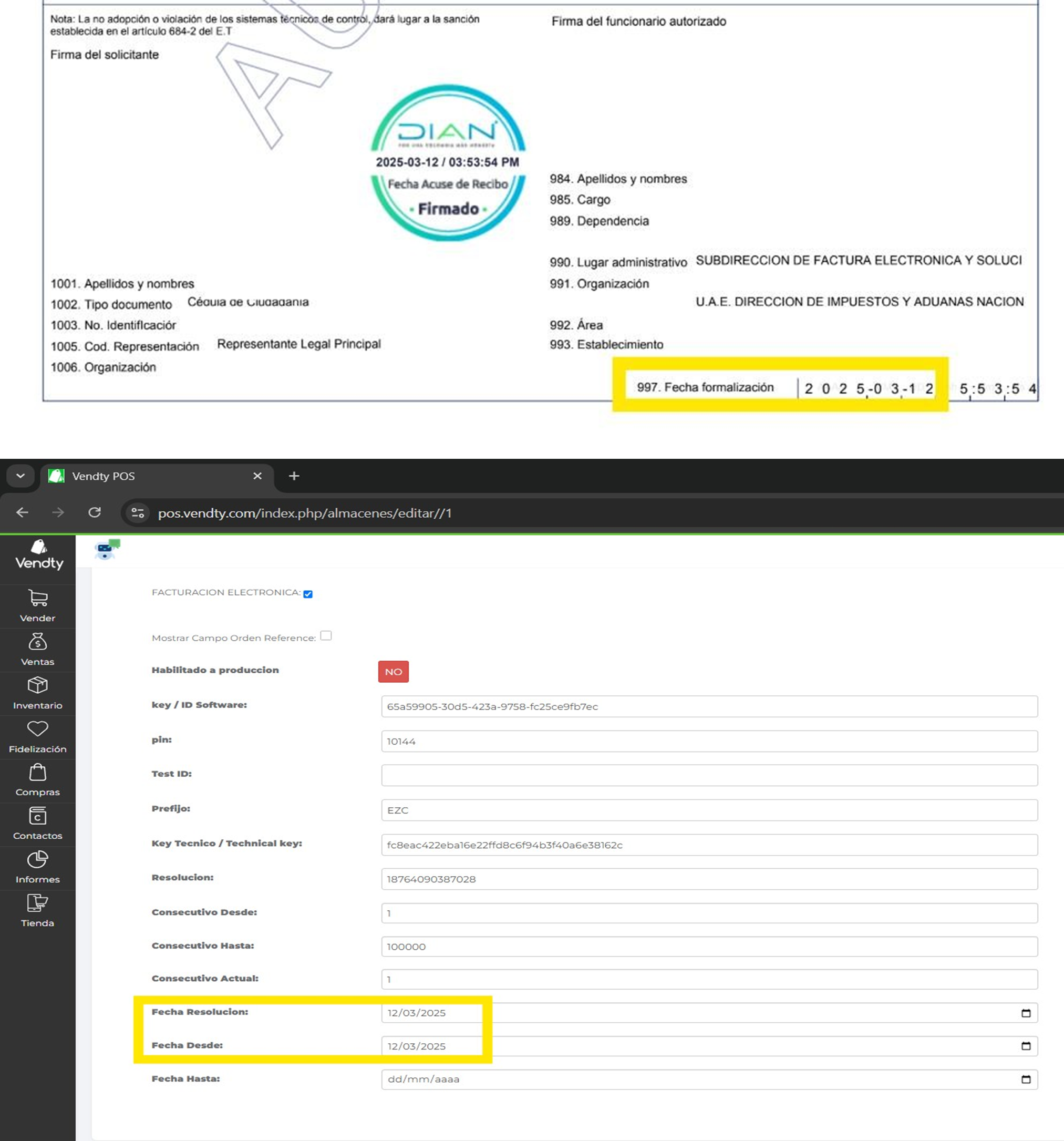Image resolution: width=1064 pixels, height=1141 pixels.
Task: Open calendar picker for Fecha Hasta
Action: tap(1026, 1080)
